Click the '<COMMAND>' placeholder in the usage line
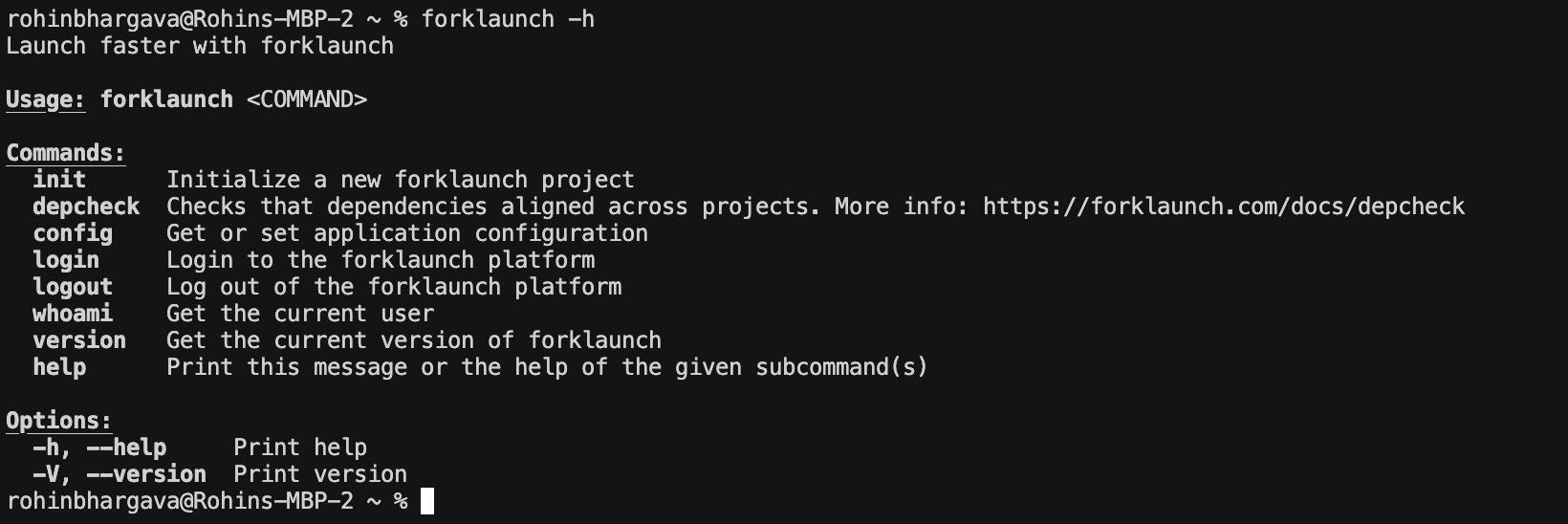 307,99
